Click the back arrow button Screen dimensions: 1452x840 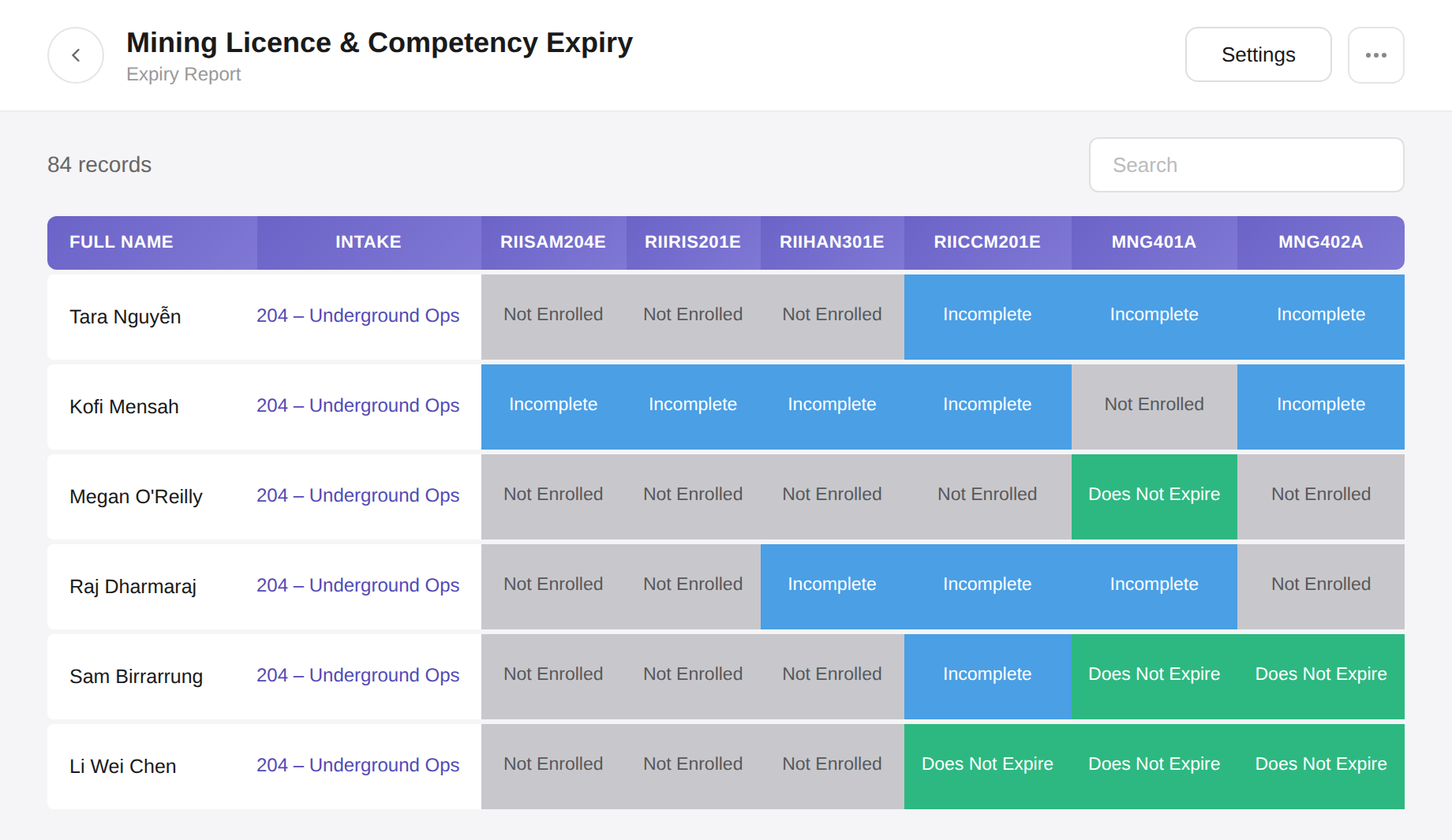click(x=76, y=55)
